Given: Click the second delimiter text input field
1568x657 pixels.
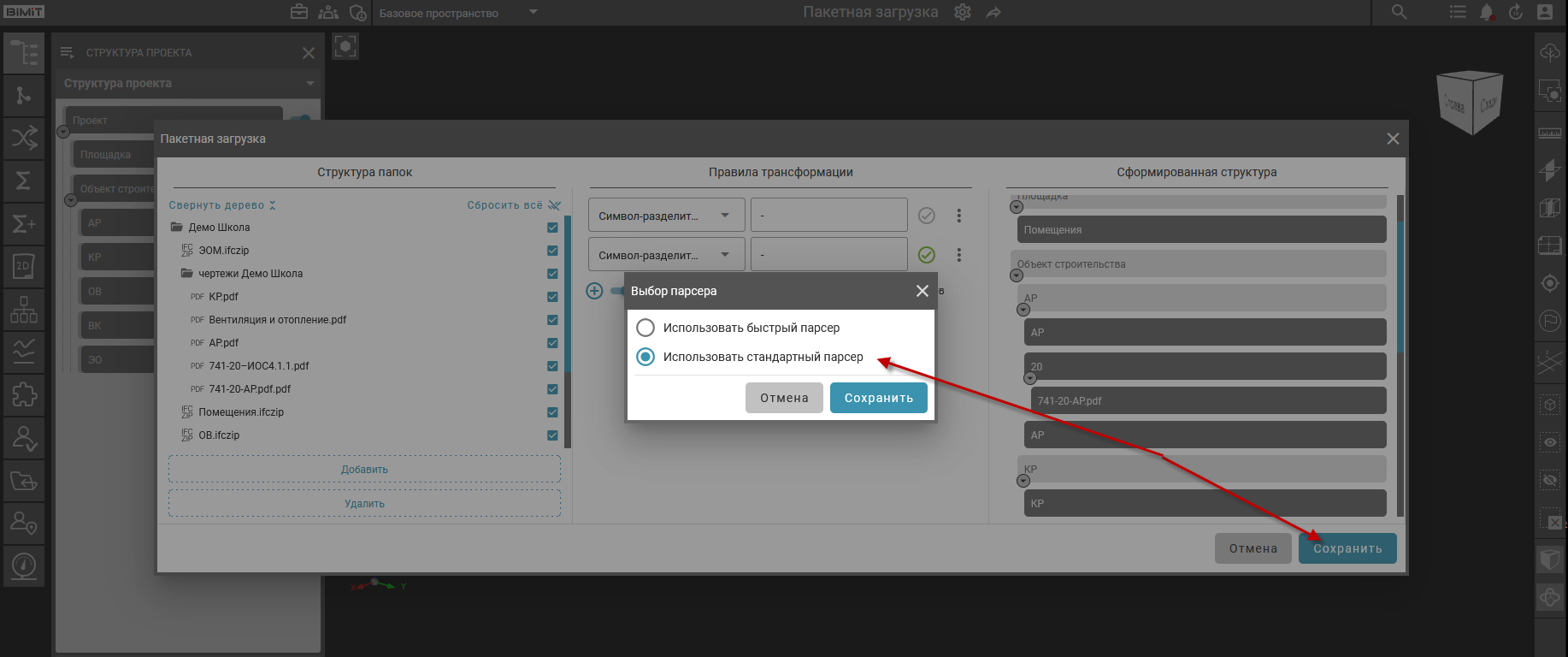Looking at the screenshot, I should 828,255.
